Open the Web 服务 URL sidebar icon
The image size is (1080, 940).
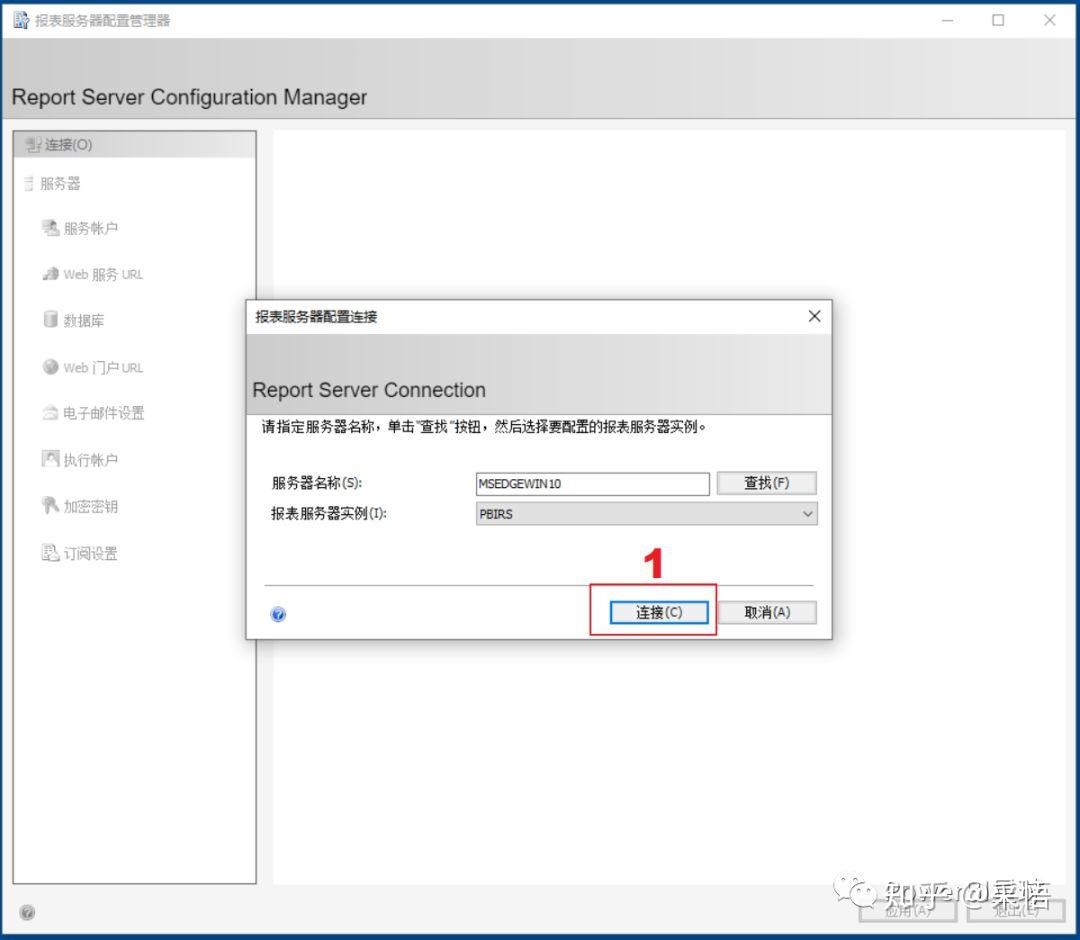coord(50,274)
